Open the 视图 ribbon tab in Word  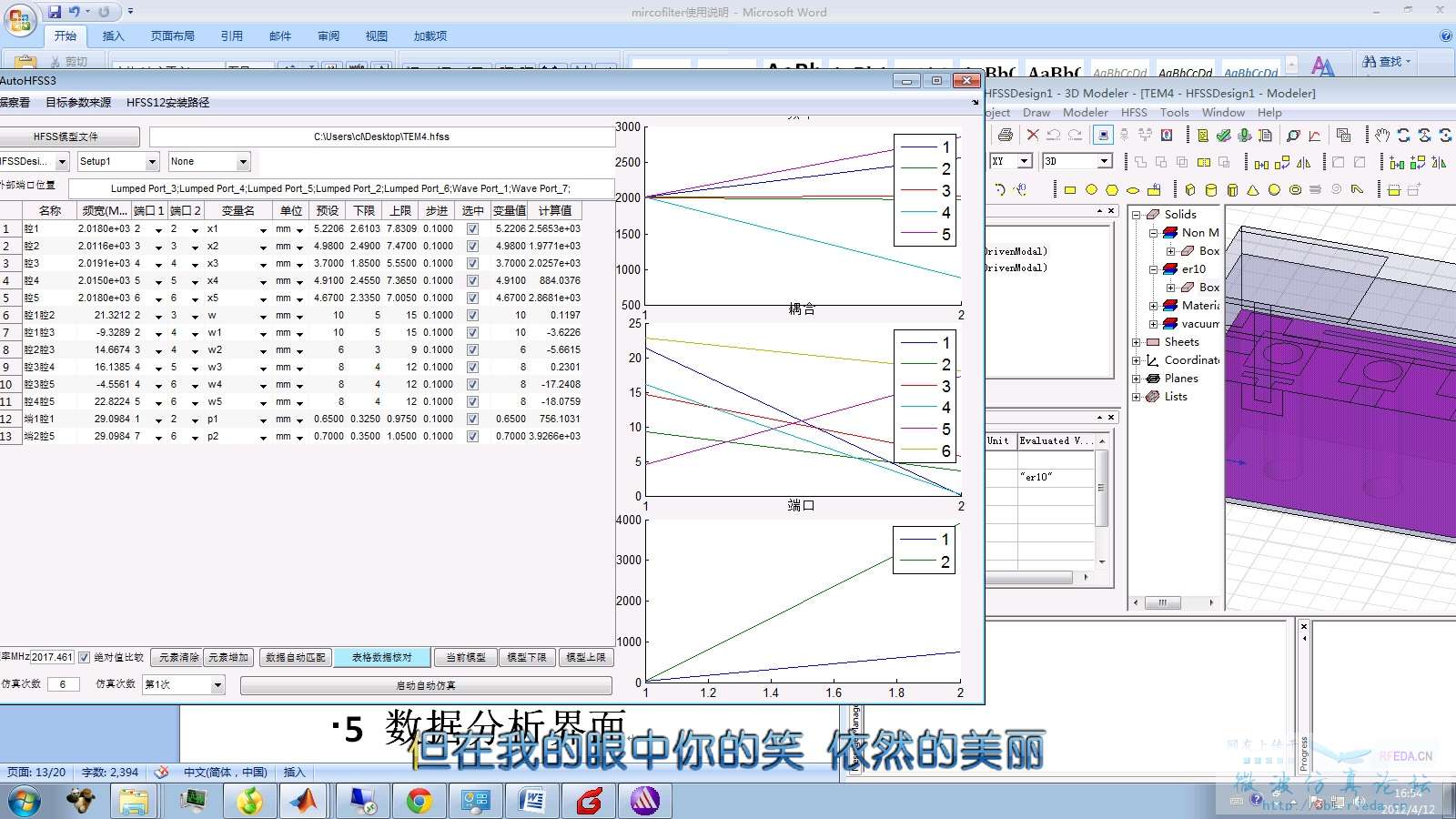377,36
